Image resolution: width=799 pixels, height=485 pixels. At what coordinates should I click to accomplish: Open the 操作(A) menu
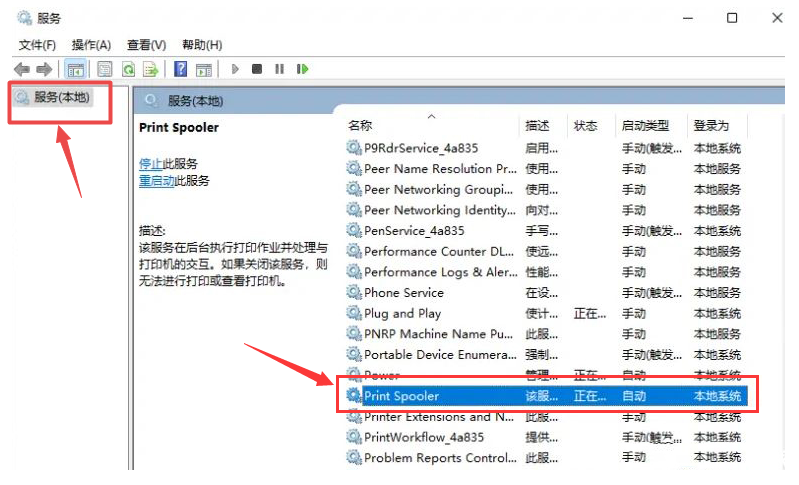[91, 45]
